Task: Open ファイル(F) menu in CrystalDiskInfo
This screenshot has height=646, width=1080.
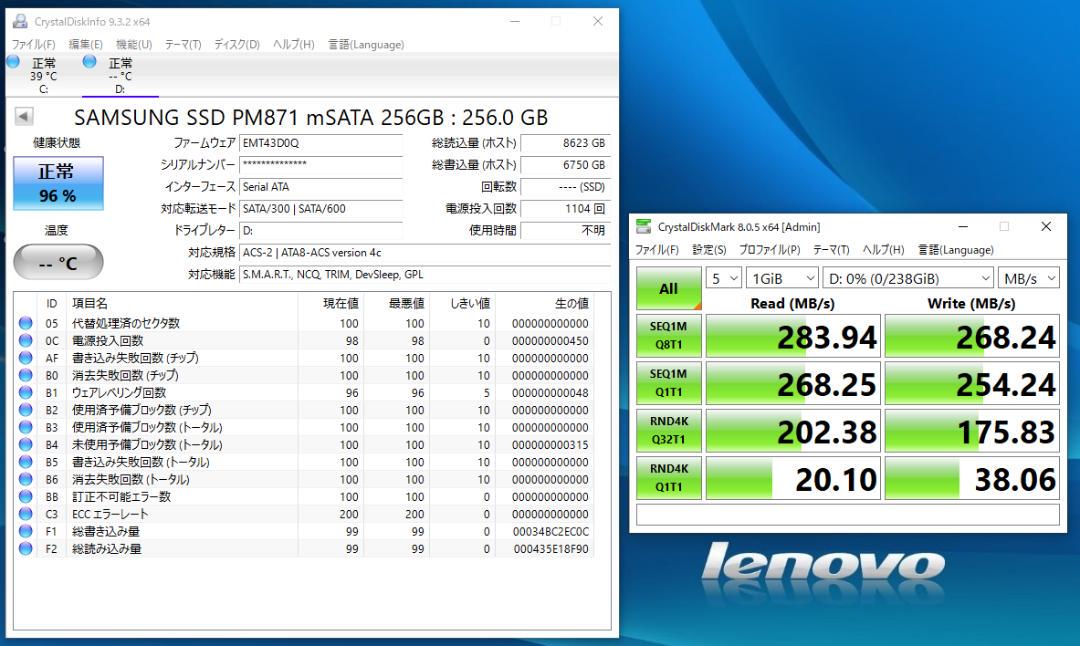Action: (33, 45)
